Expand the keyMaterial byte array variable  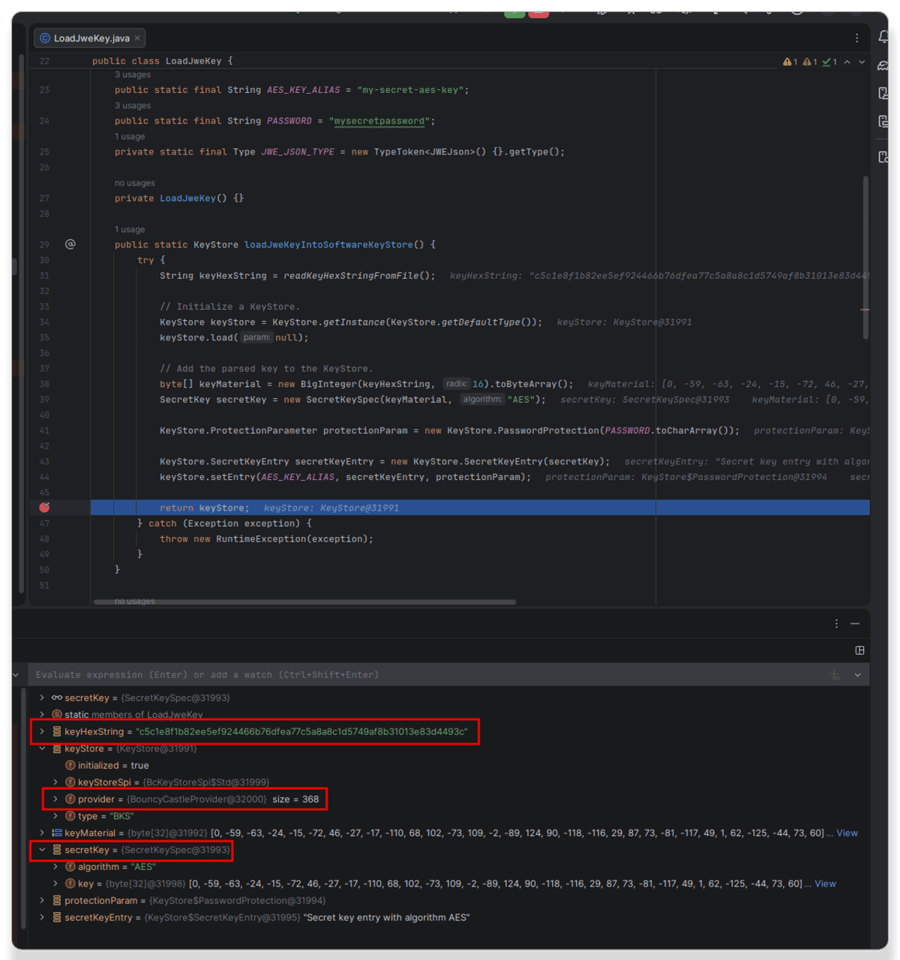click(40, 833)
